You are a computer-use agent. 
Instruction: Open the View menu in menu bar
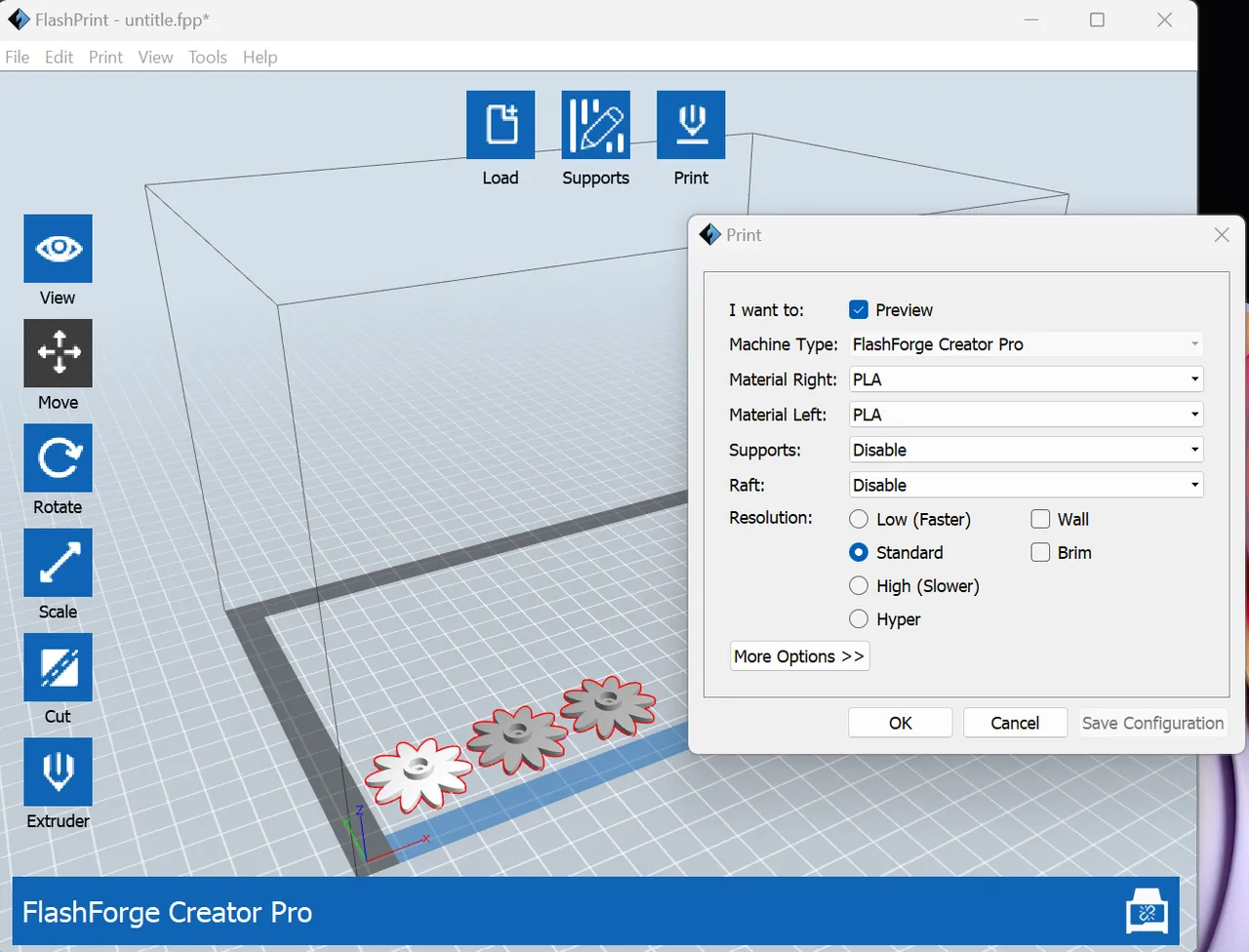coord(155,58)
